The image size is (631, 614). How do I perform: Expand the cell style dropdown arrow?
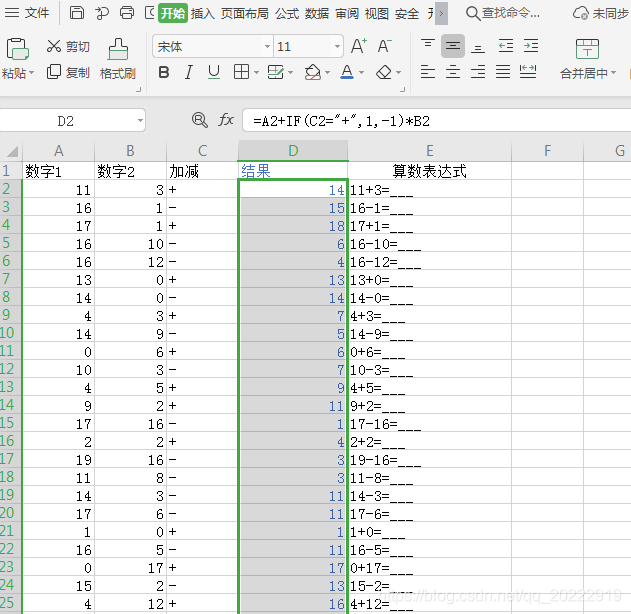coord(291,73)
